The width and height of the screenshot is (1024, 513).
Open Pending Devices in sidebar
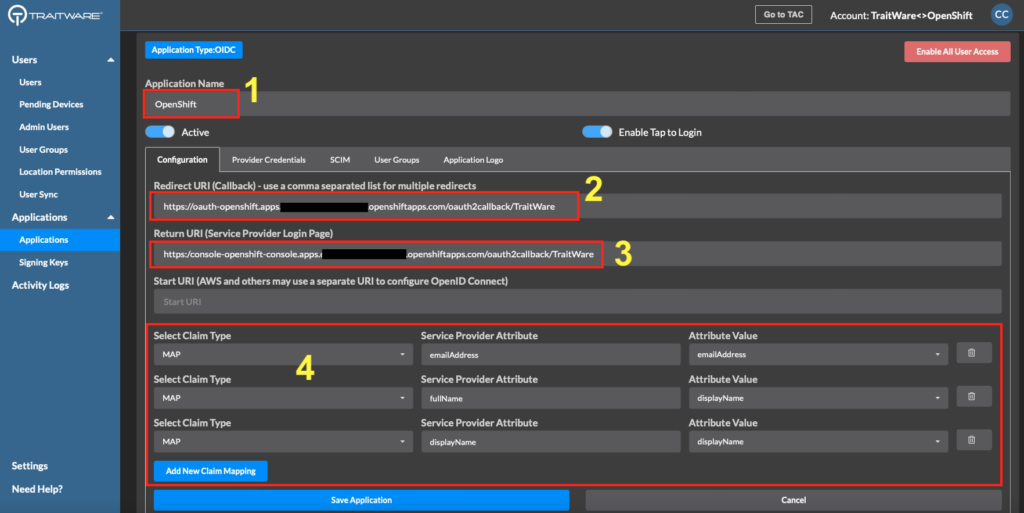click(51, 104)
